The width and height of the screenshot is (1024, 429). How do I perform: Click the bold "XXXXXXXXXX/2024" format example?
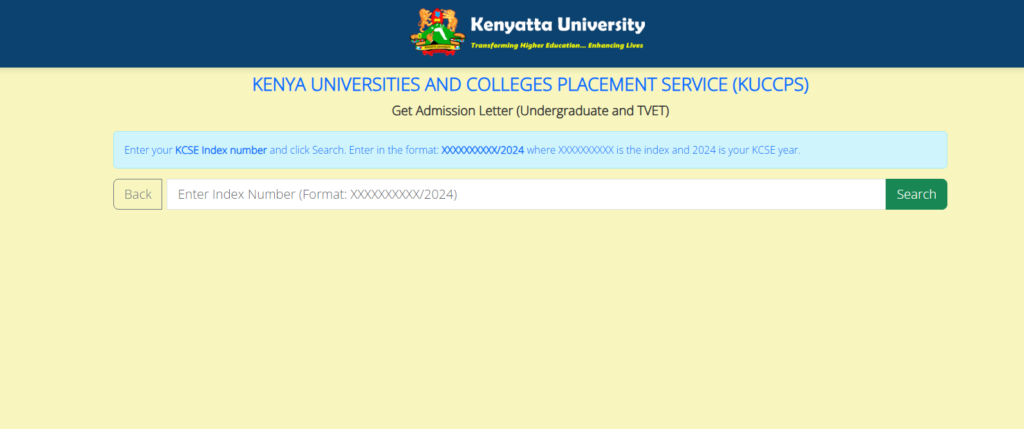482,150
